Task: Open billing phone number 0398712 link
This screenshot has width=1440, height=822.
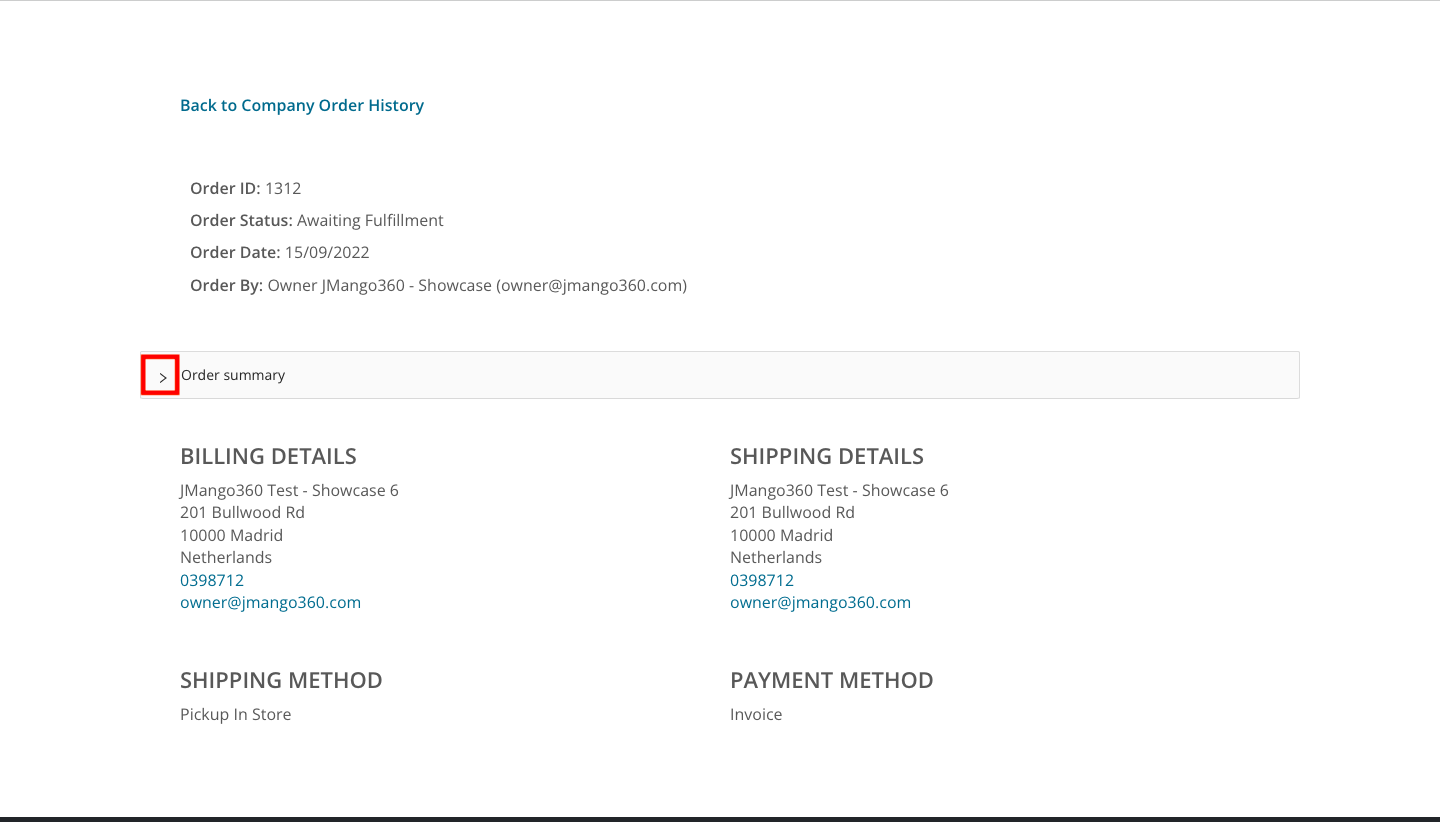Action: tap(212, 580)
